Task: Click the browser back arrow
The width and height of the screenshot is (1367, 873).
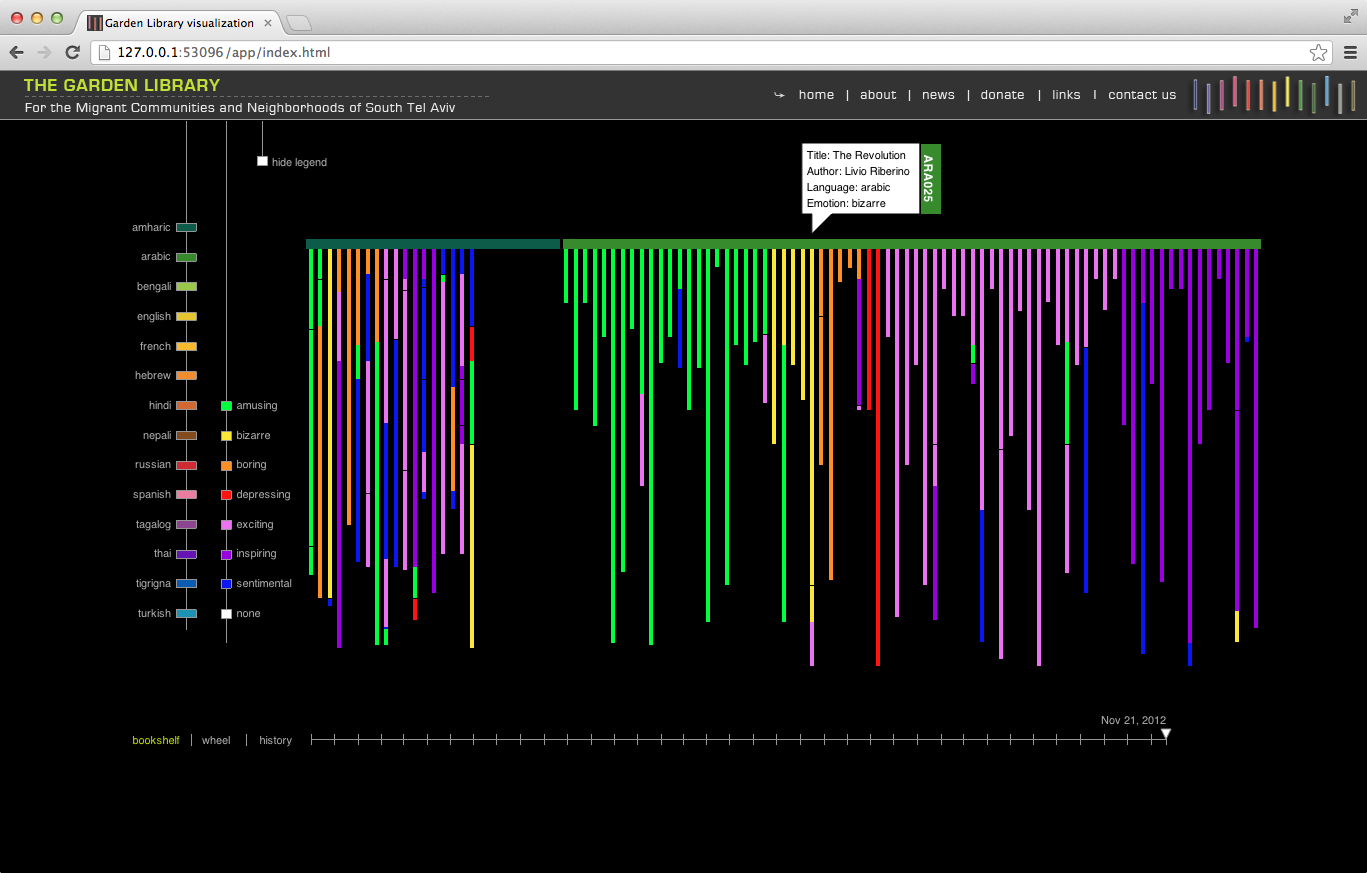Action: pos(16,53)
